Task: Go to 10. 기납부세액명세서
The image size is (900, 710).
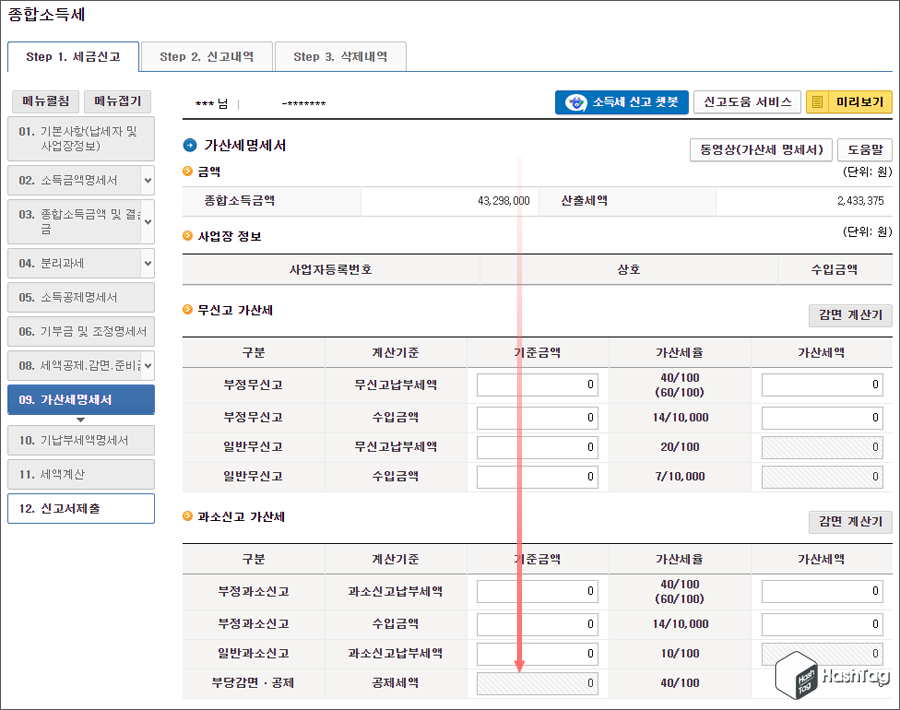Action: click(x=80, y=440)
